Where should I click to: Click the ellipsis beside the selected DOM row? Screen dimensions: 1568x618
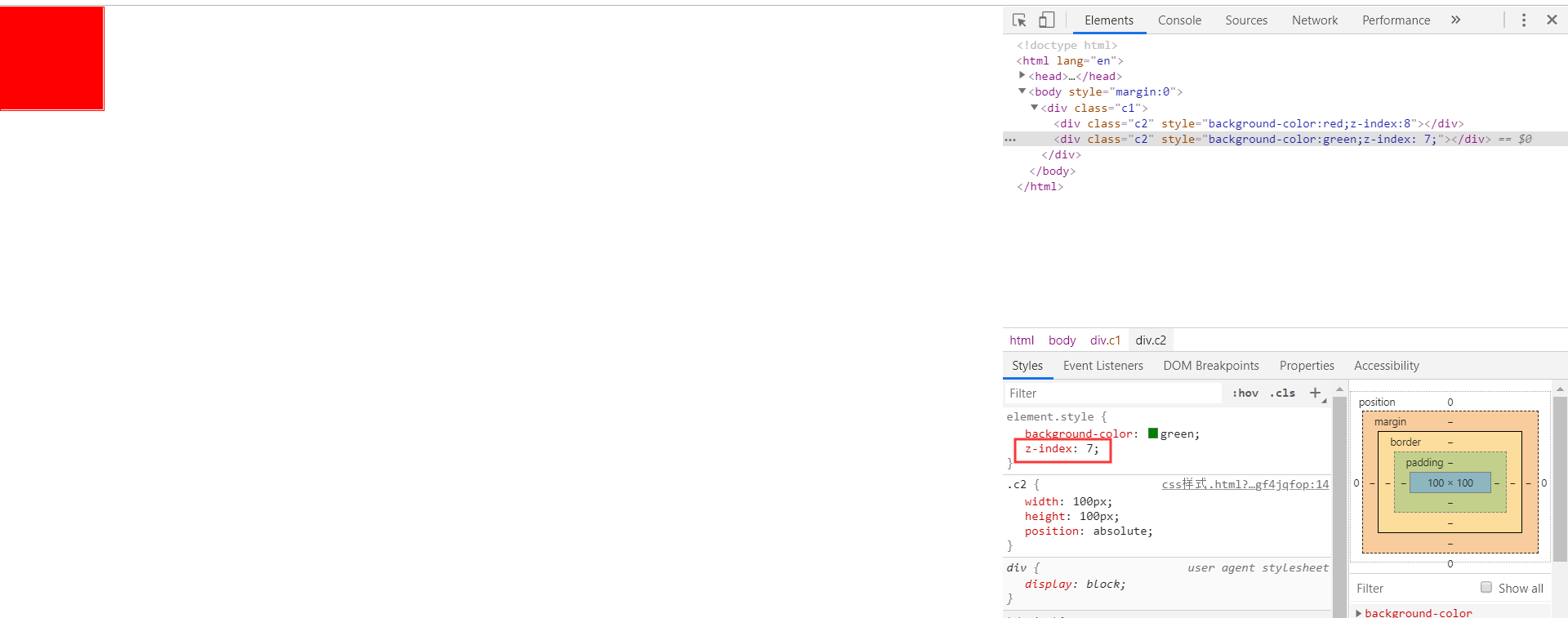(x=1010, y=140)
